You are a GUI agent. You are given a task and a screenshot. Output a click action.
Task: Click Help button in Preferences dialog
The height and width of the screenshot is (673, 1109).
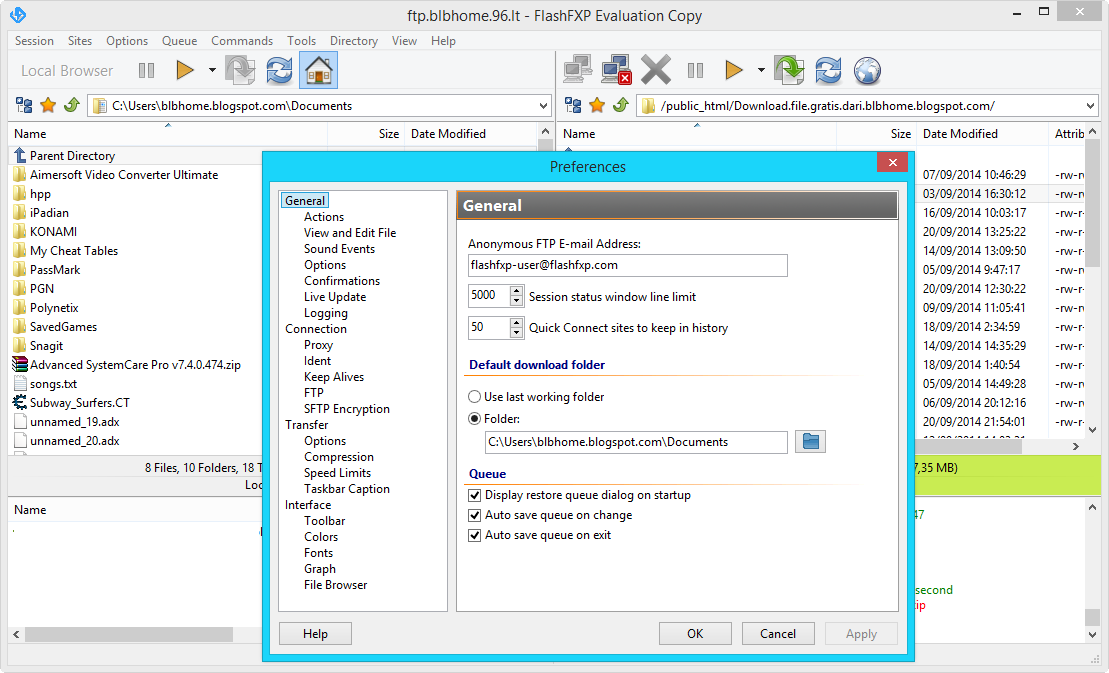[x=315, y=633]
